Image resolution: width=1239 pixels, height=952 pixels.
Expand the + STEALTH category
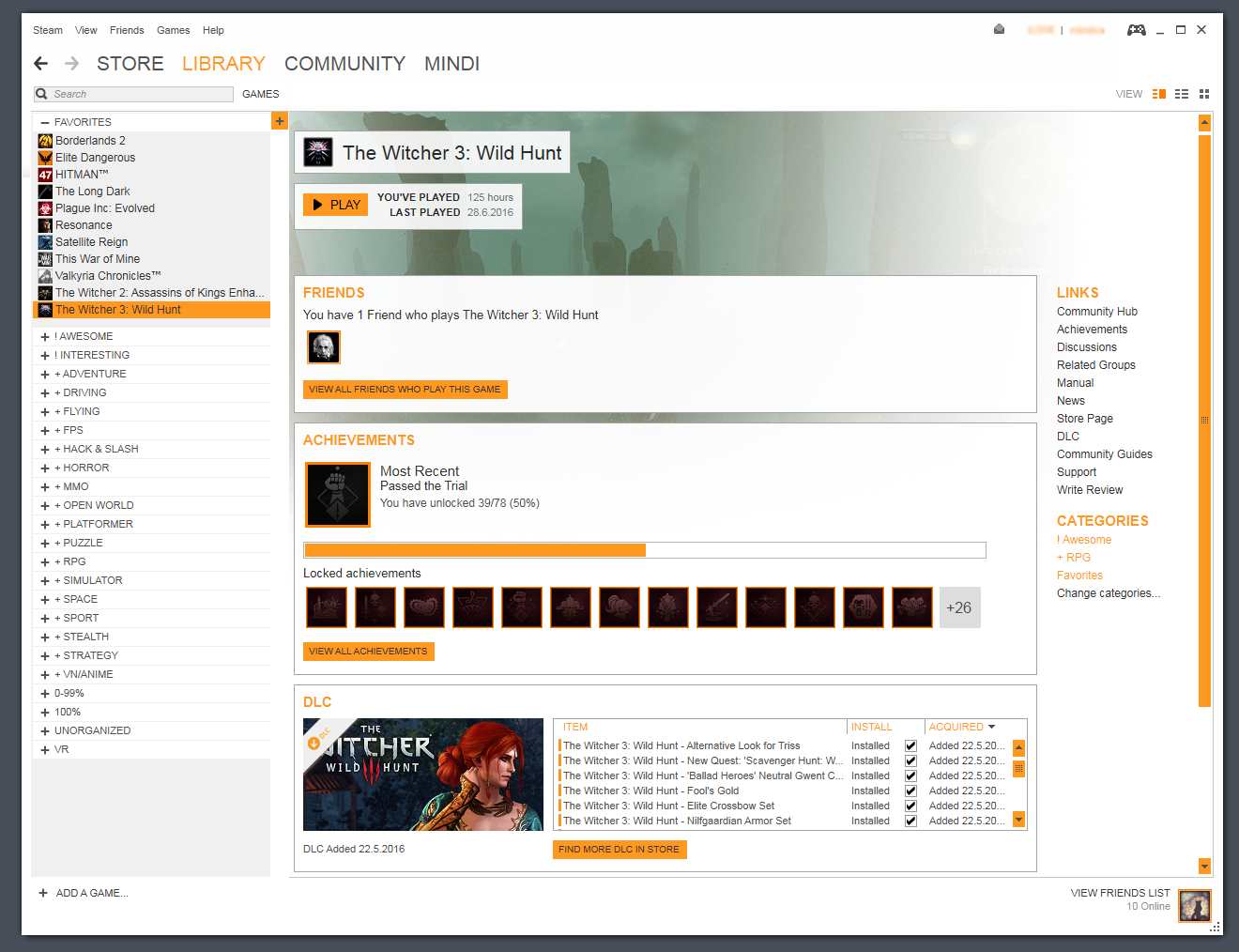(45, 637)
